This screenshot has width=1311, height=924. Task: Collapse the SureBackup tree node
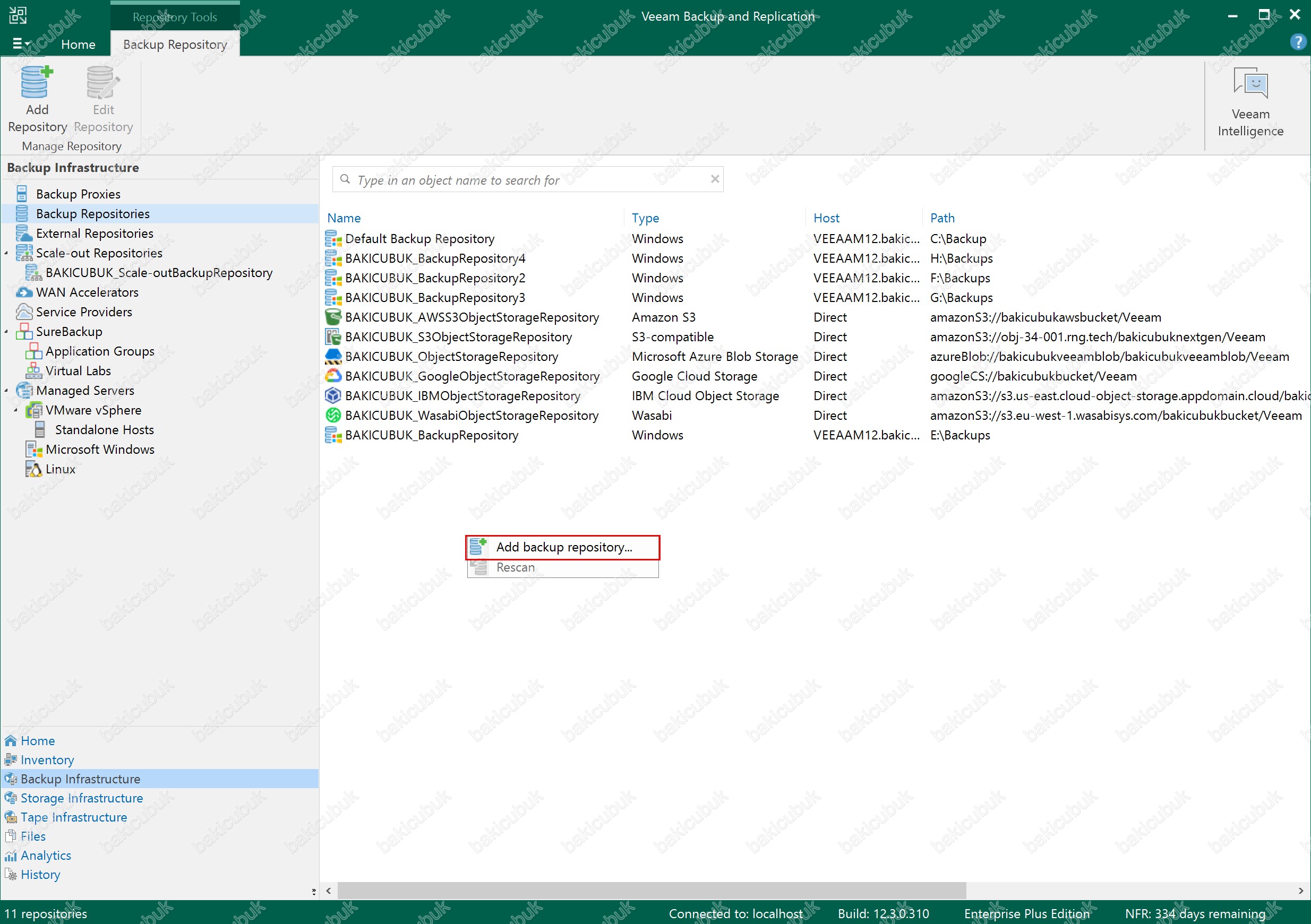click(6, 332)
